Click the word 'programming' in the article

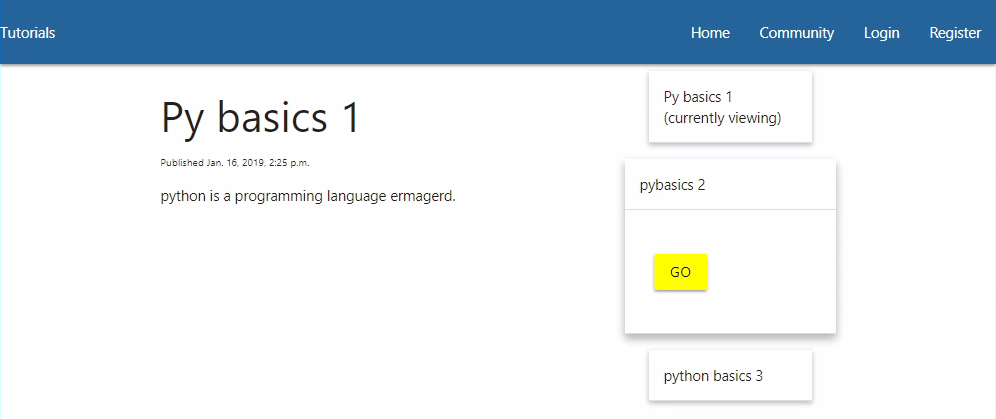point(274,196)
